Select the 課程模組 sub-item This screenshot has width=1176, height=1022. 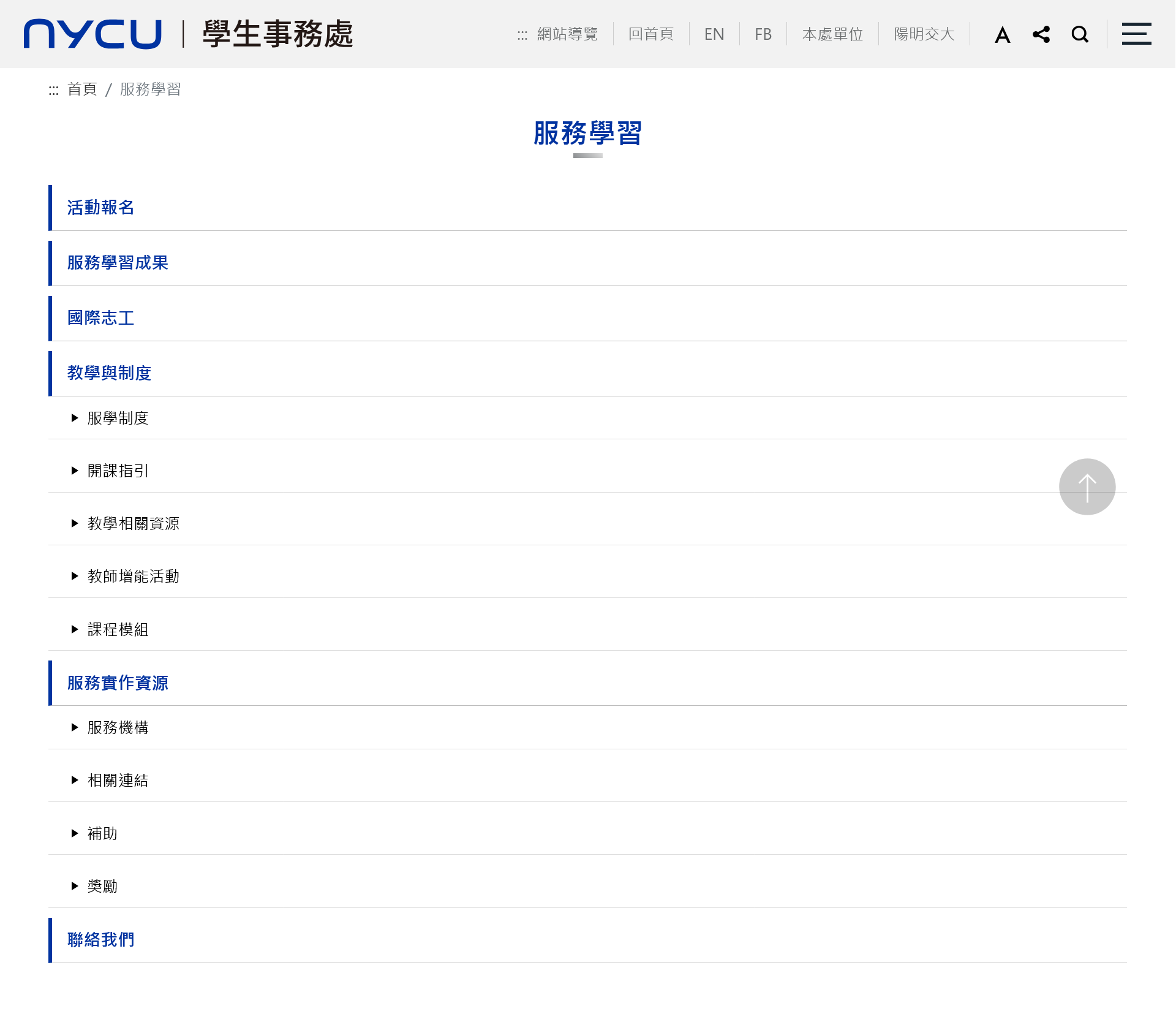(118, 630)
